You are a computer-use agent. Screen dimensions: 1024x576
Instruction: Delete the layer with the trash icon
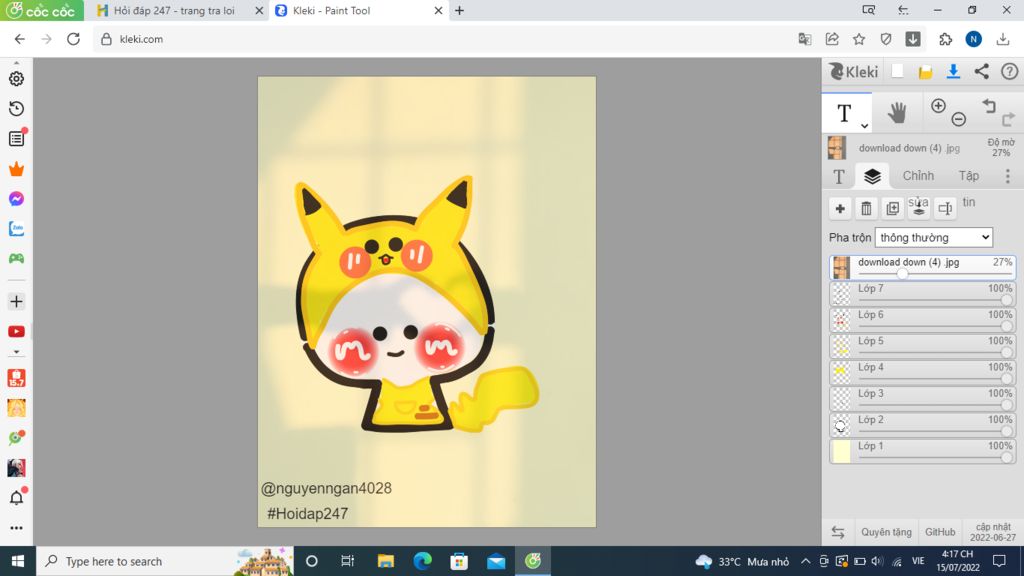[866, 208]
